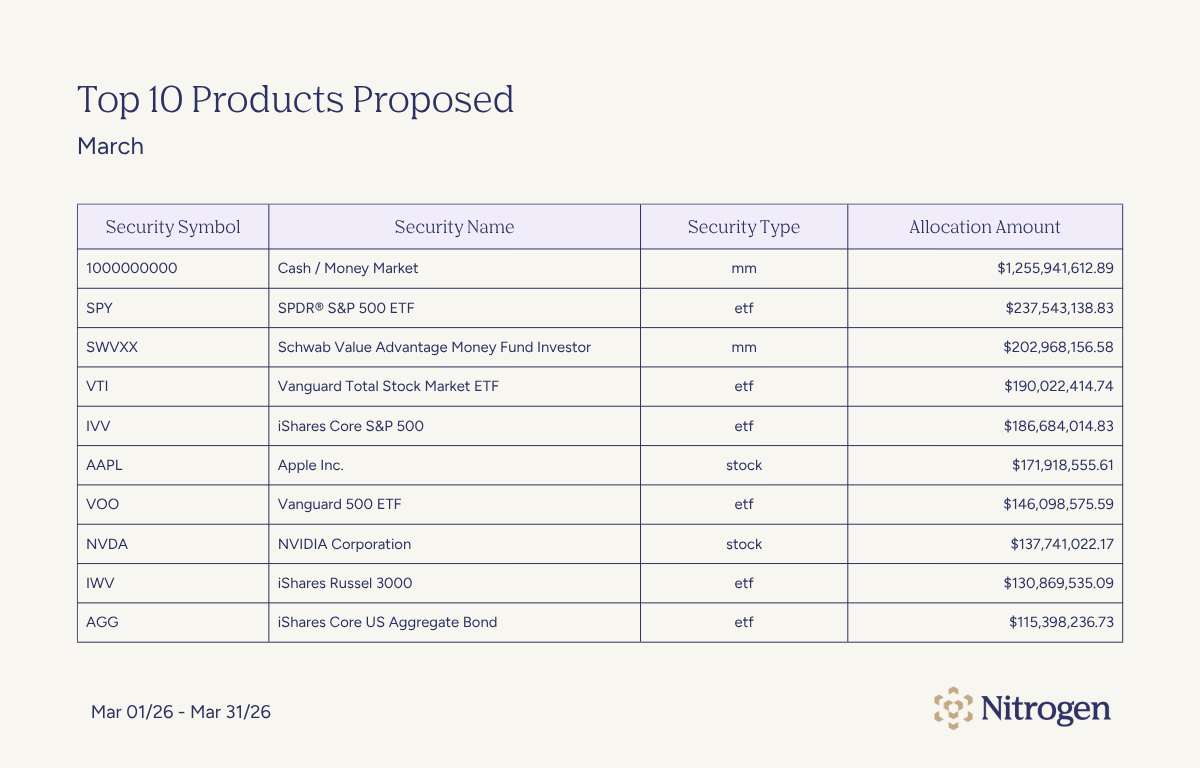The width and height of the screenshot is (1200, 768).
Task: Click the date range Mar 01/26 - Mar 31/26
Action: point(181,712)
